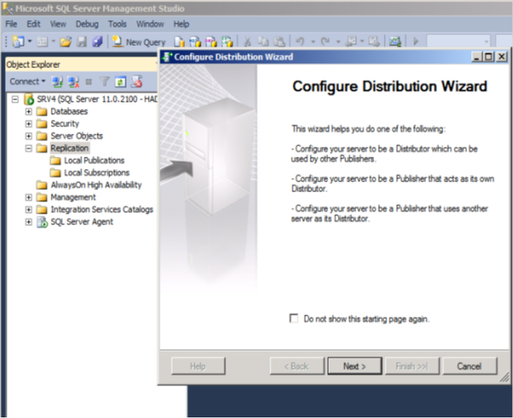Click the wizard Help button
Screen dimensions: 513x418
tap(198, 366)
